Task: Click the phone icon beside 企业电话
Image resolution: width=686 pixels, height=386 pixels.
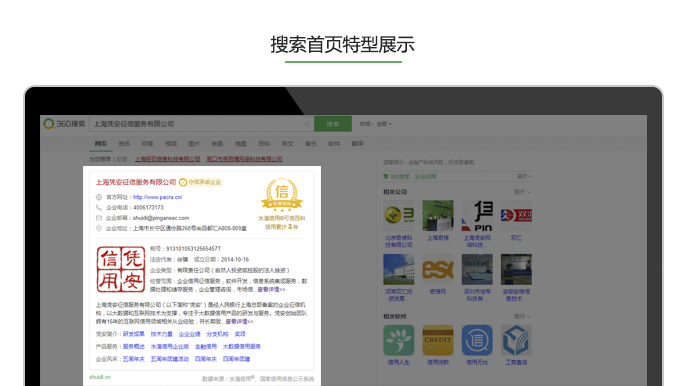Action: [99, 207]
